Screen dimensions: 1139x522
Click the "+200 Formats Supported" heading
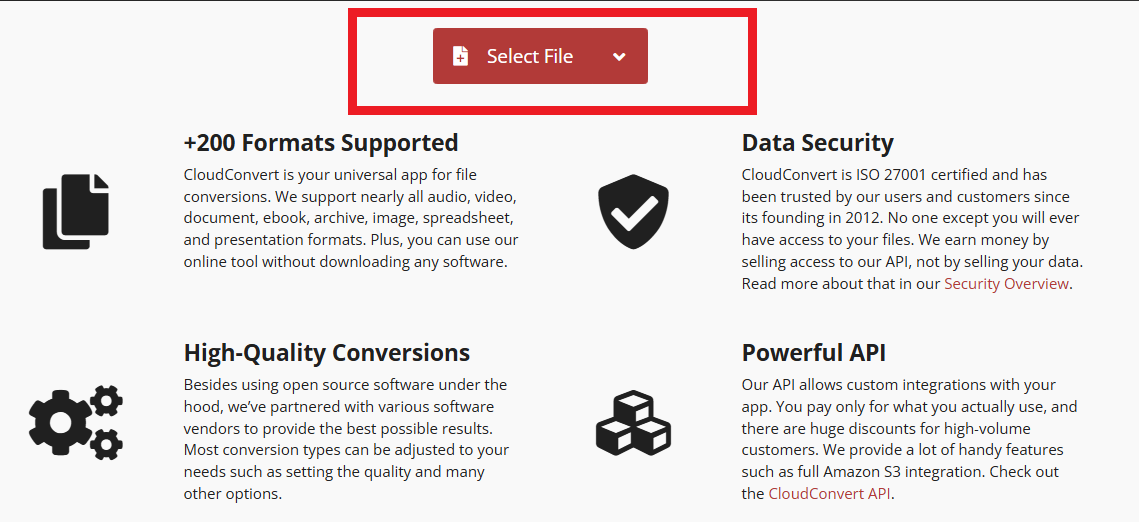point(321,143)
